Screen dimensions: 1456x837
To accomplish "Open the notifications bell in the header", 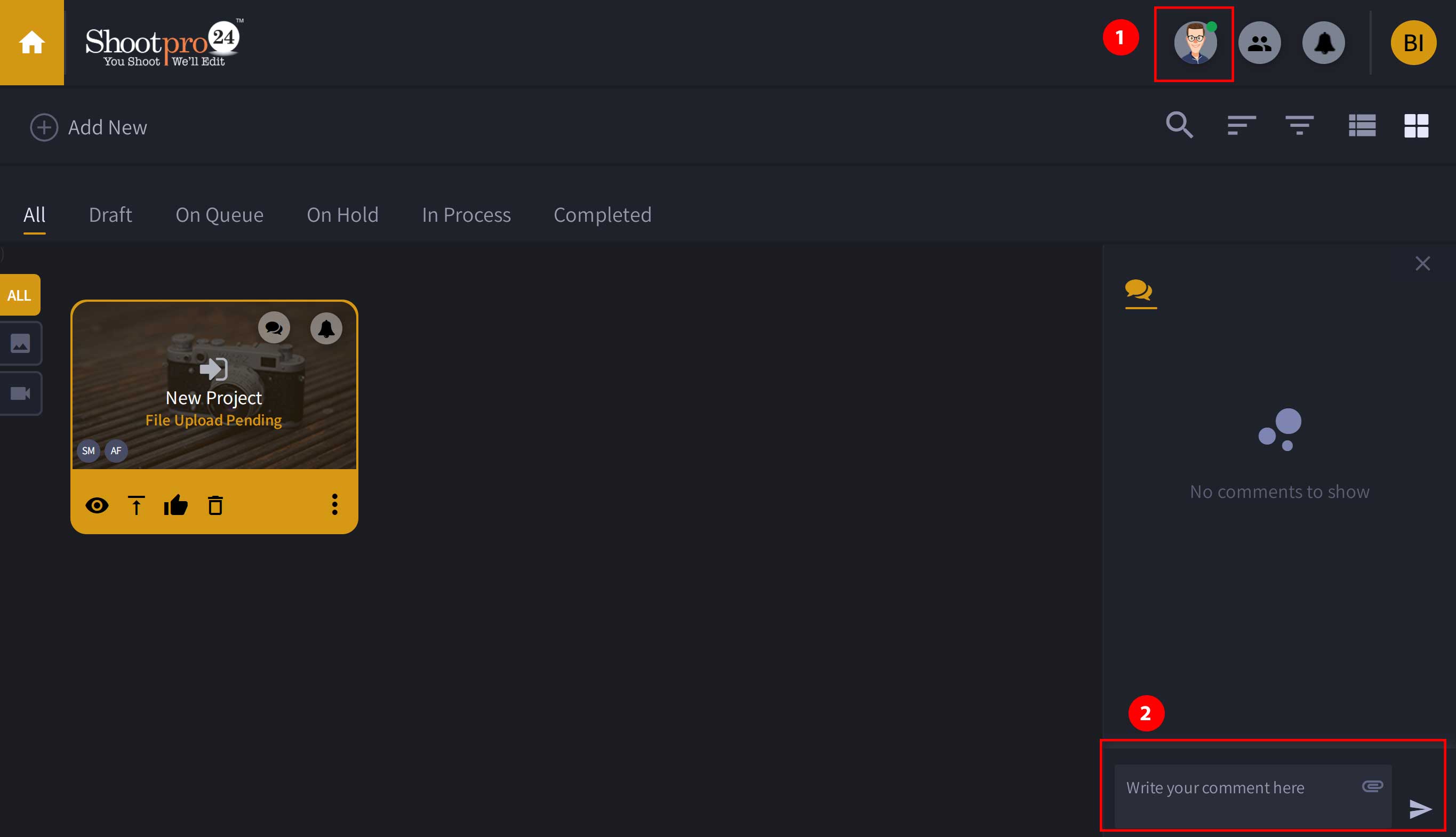I will coord(1323,42).
